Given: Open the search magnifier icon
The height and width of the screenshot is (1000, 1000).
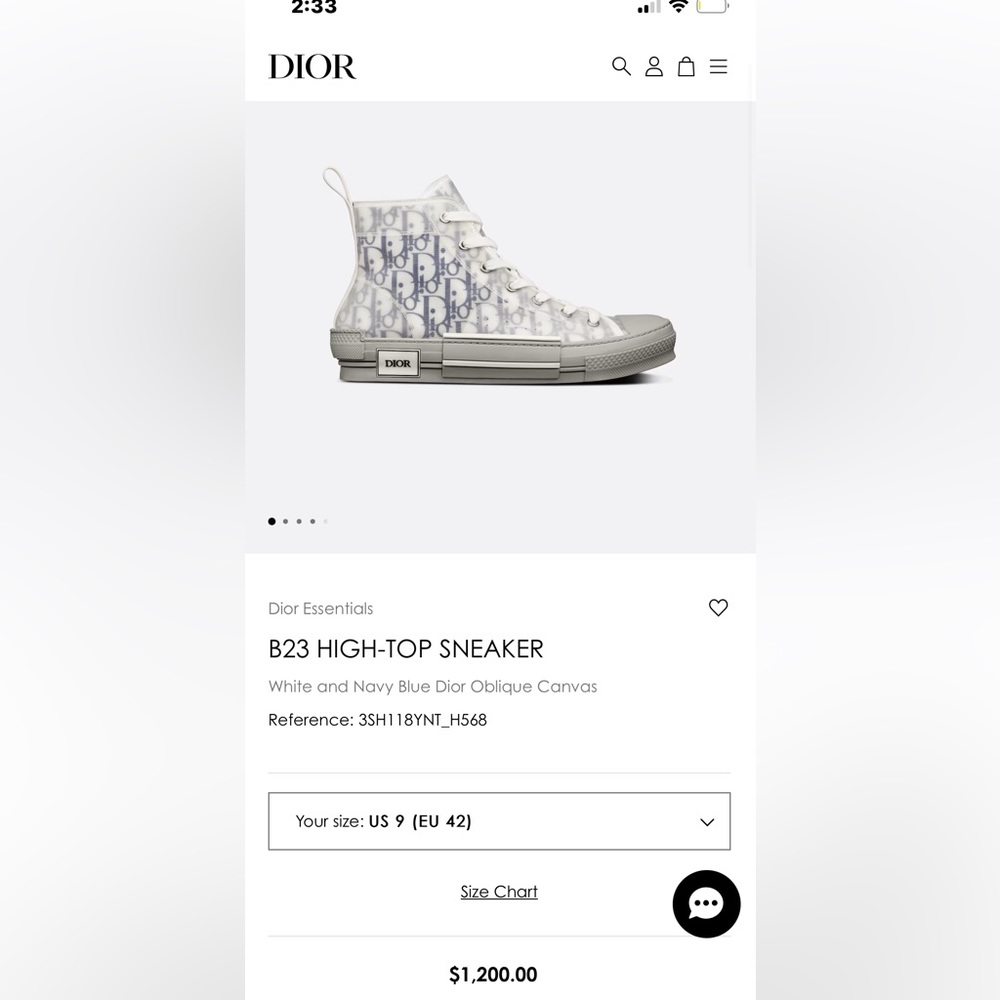Looking at the screenshot, I should click(621, 66).
